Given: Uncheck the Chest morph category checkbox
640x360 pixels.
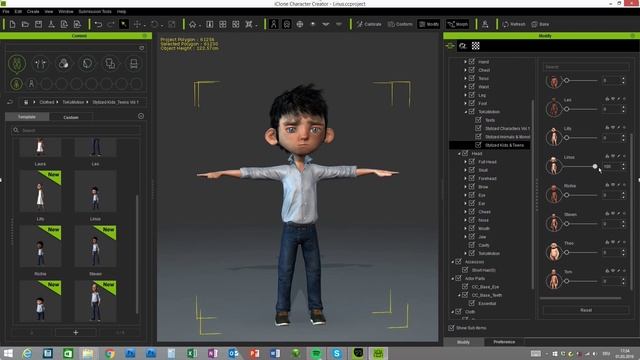Looking at the screenshot, I should click(x=472, y=70).
